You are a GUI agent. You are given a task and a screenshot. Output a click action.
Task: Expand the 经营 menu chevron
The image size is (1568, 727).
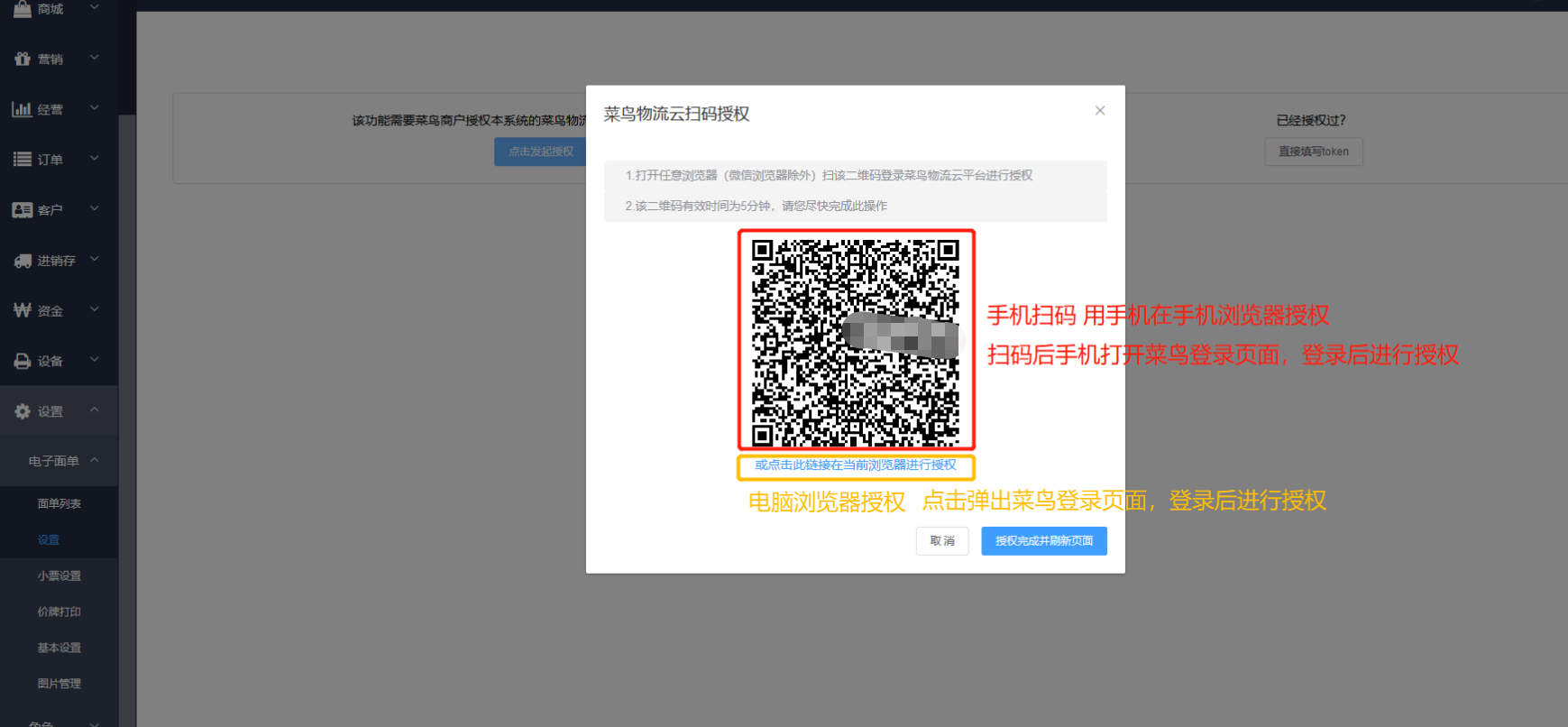95,108
